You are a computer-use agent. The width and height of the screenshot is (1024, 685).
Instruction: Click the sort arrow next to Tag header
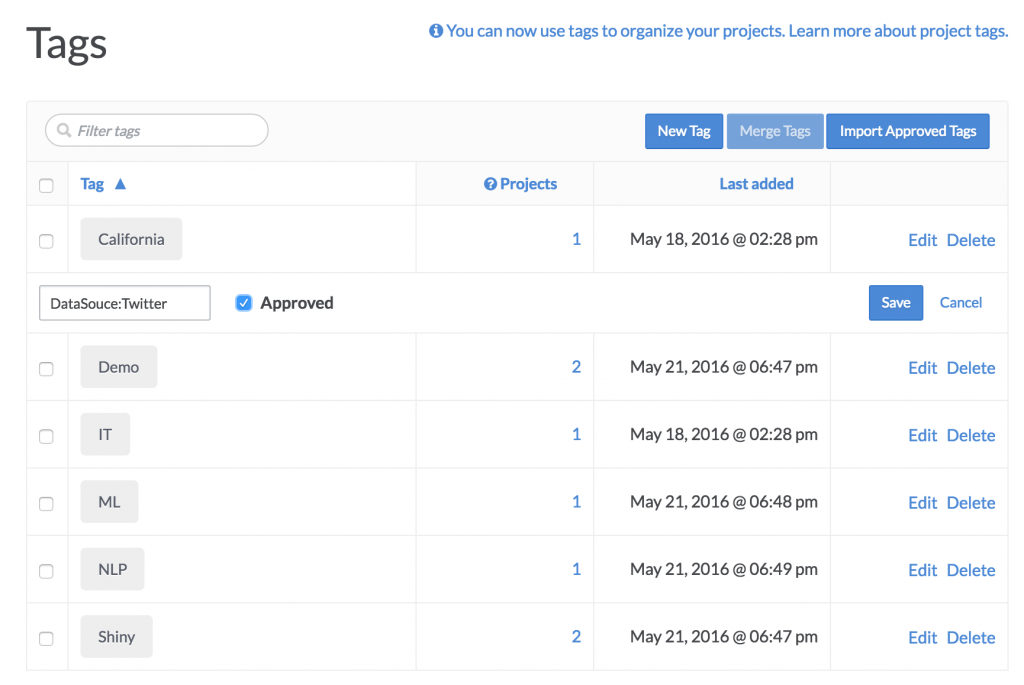coord(120,184)
